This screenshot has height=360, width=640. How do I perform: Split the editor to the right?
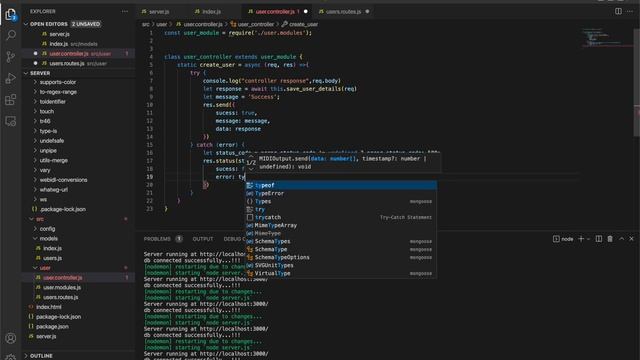[618, 11]
